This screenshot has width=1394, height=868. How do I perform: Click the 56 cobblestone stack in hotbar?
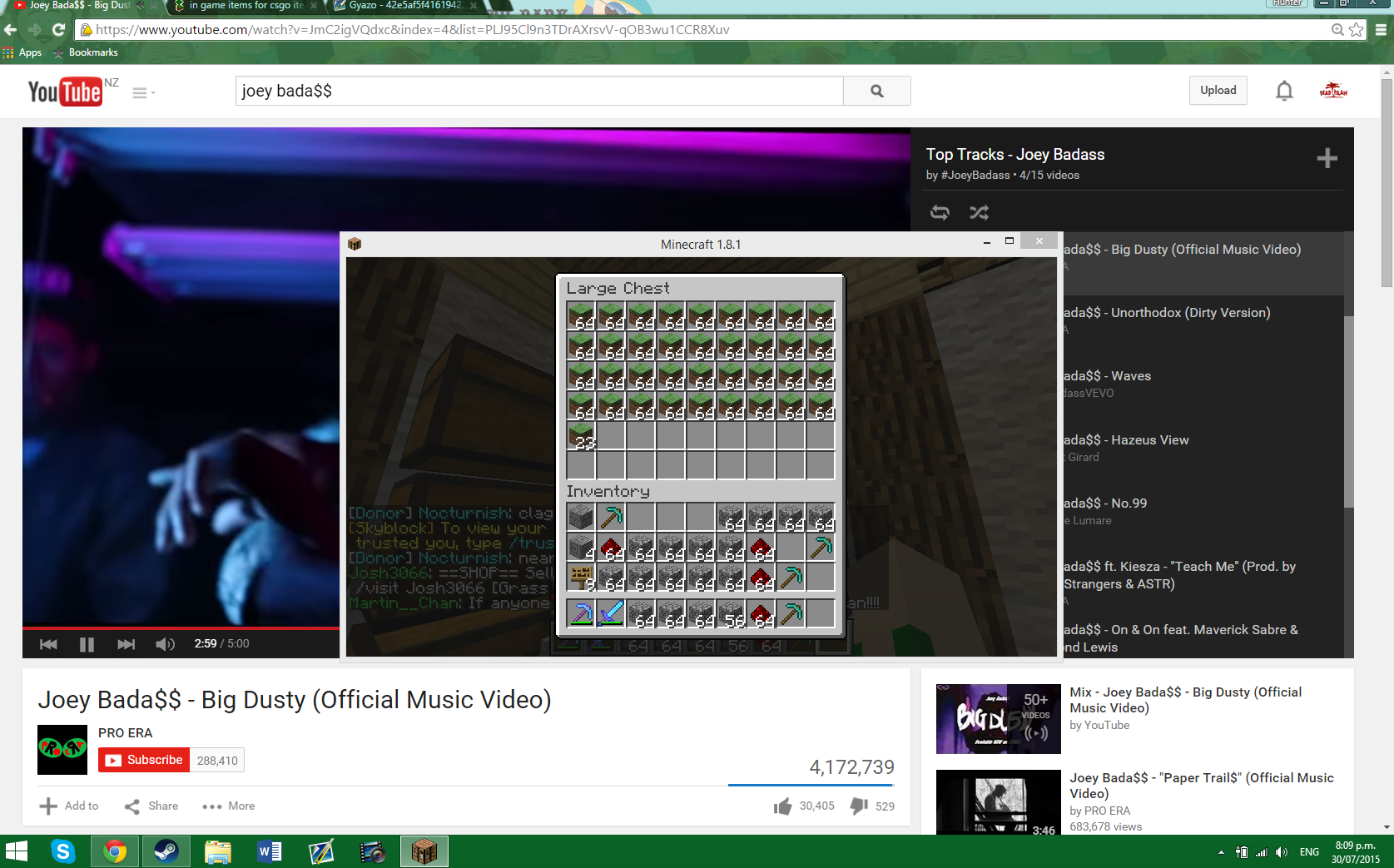point(731,614)
